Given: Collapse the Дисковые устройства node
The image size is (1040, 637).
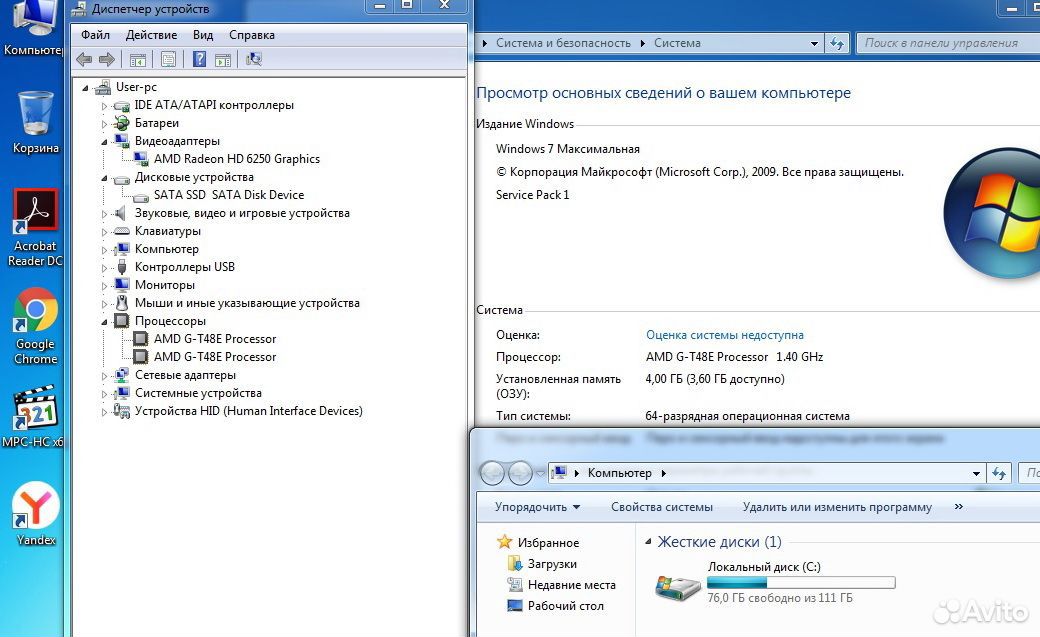Looking at the screenshot, I should pos(104,178).
